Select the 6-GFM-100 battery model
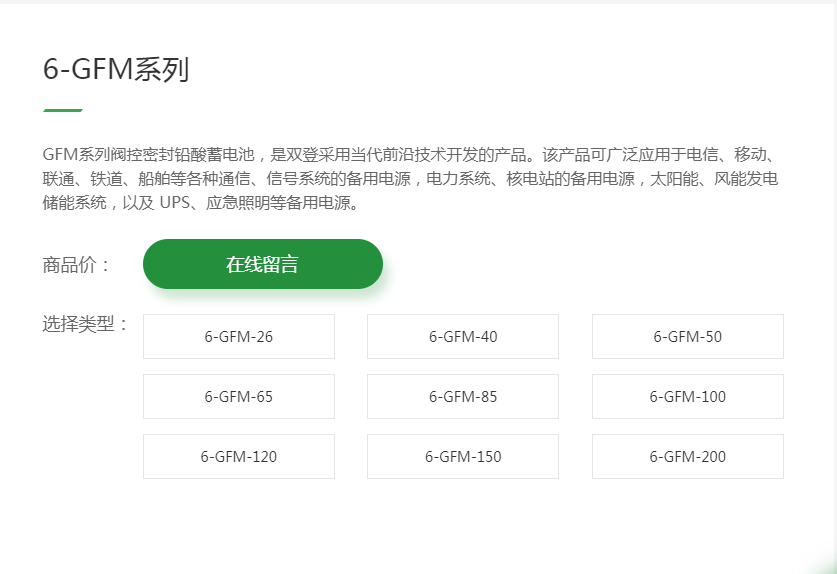Image resolution: width=837 pixels, height=574 pixels. [x=687, y=397]
